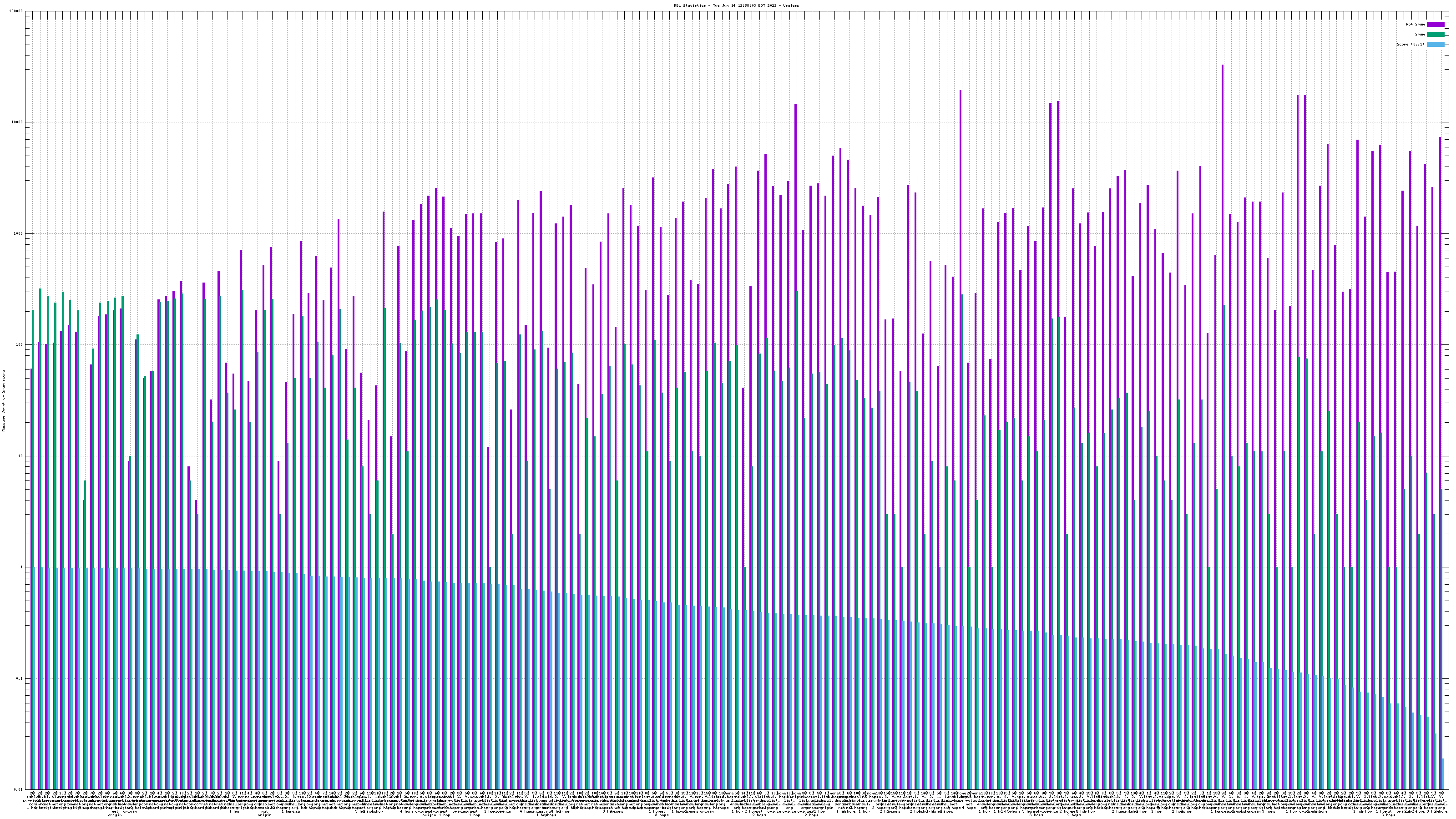Viewport: 1456px width, 819px height.
Task: Click the word 'Useless' in the title
Action: point(791,5)
